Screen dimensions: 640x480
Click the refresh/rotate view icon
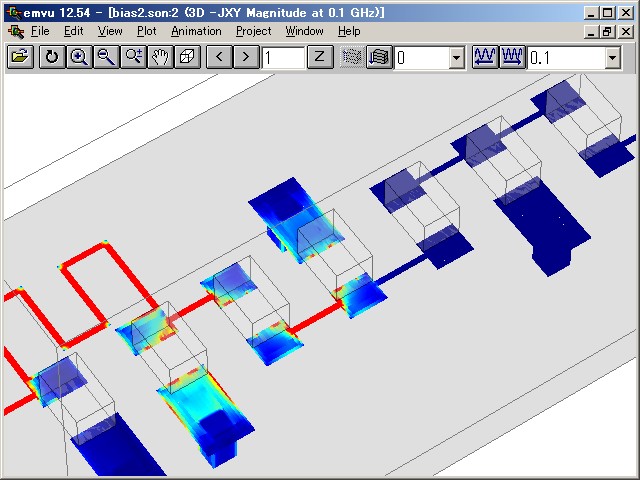(x=52, y=57)
